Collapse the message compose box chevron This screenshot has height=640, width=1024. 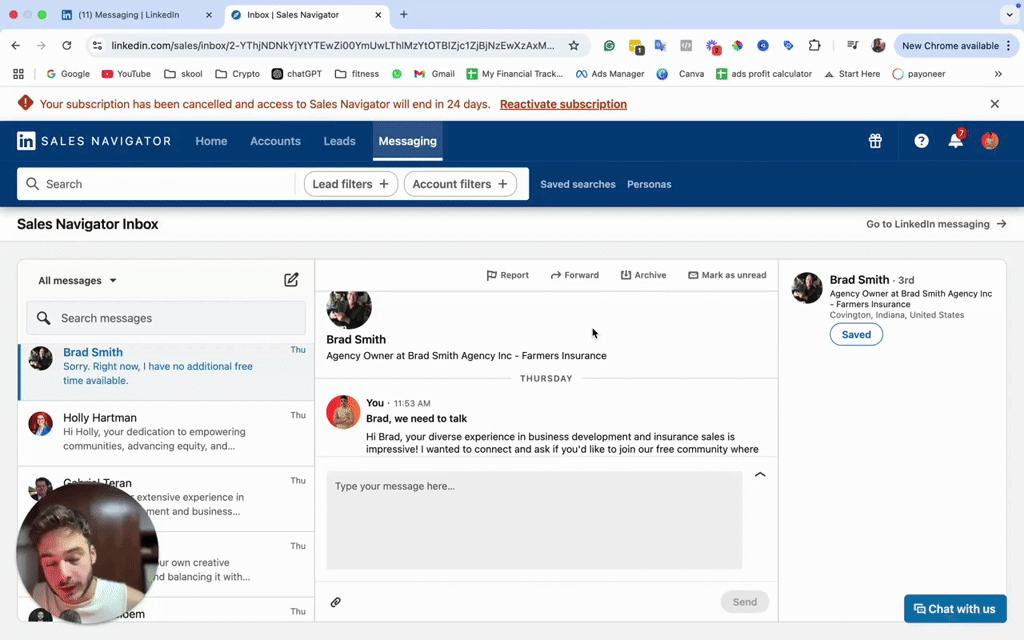[760, 474]
